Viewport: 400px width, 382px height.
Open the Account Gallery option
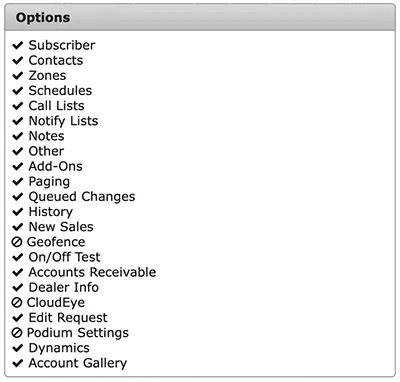click(x=78, y=363)
